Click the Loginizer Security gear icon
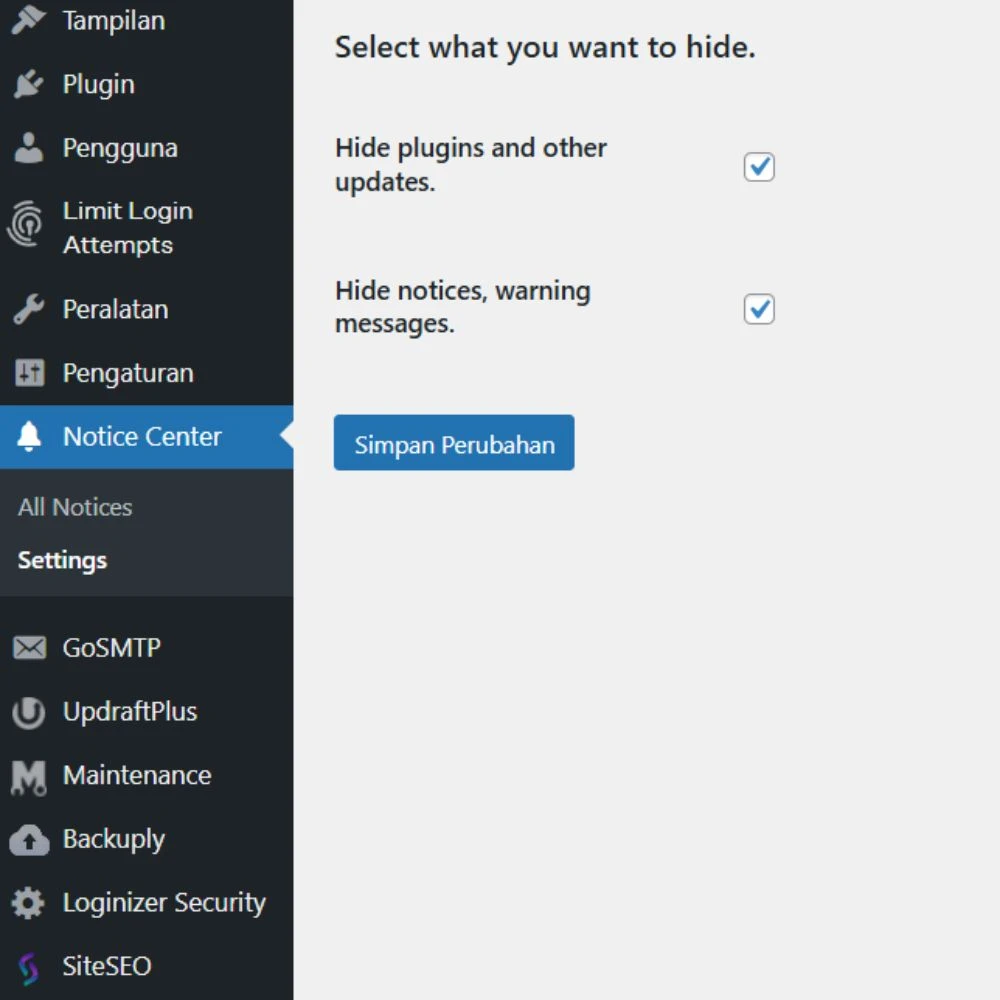This screenshot has height=1000, width=1000. click(29, 904)
